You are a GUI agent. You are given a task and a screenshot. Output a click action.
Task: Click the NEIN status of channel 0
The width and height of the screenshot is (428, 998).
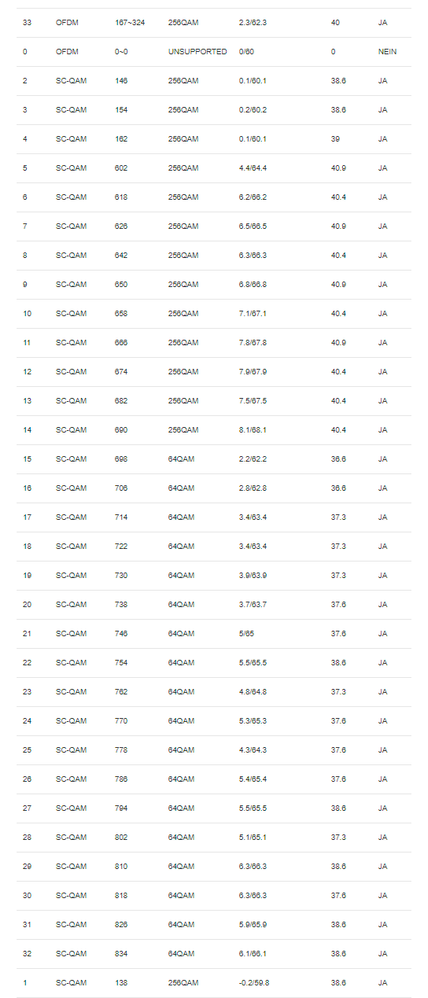387,52
